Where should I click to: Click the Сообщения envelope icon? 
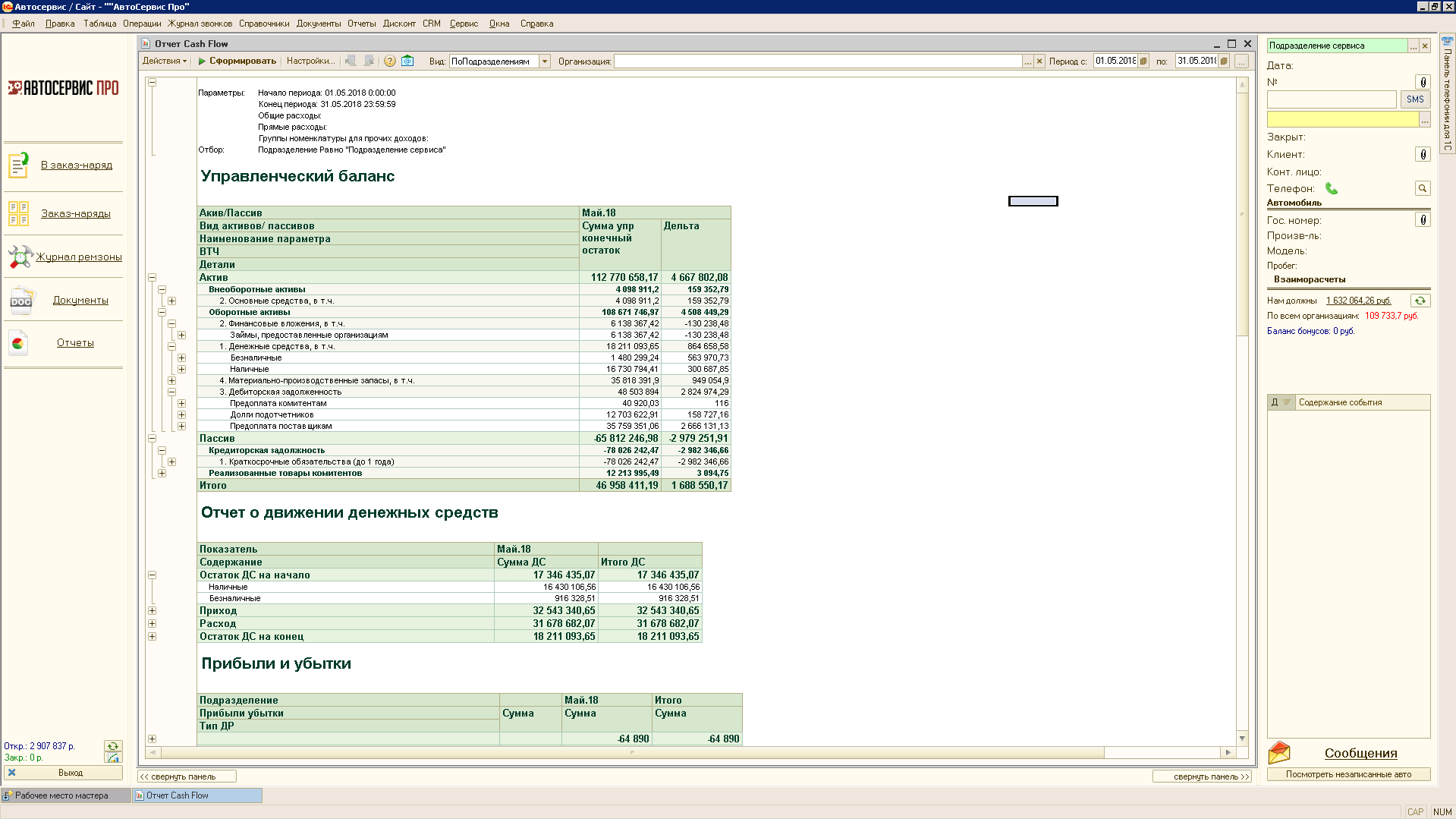point(1279,752)
